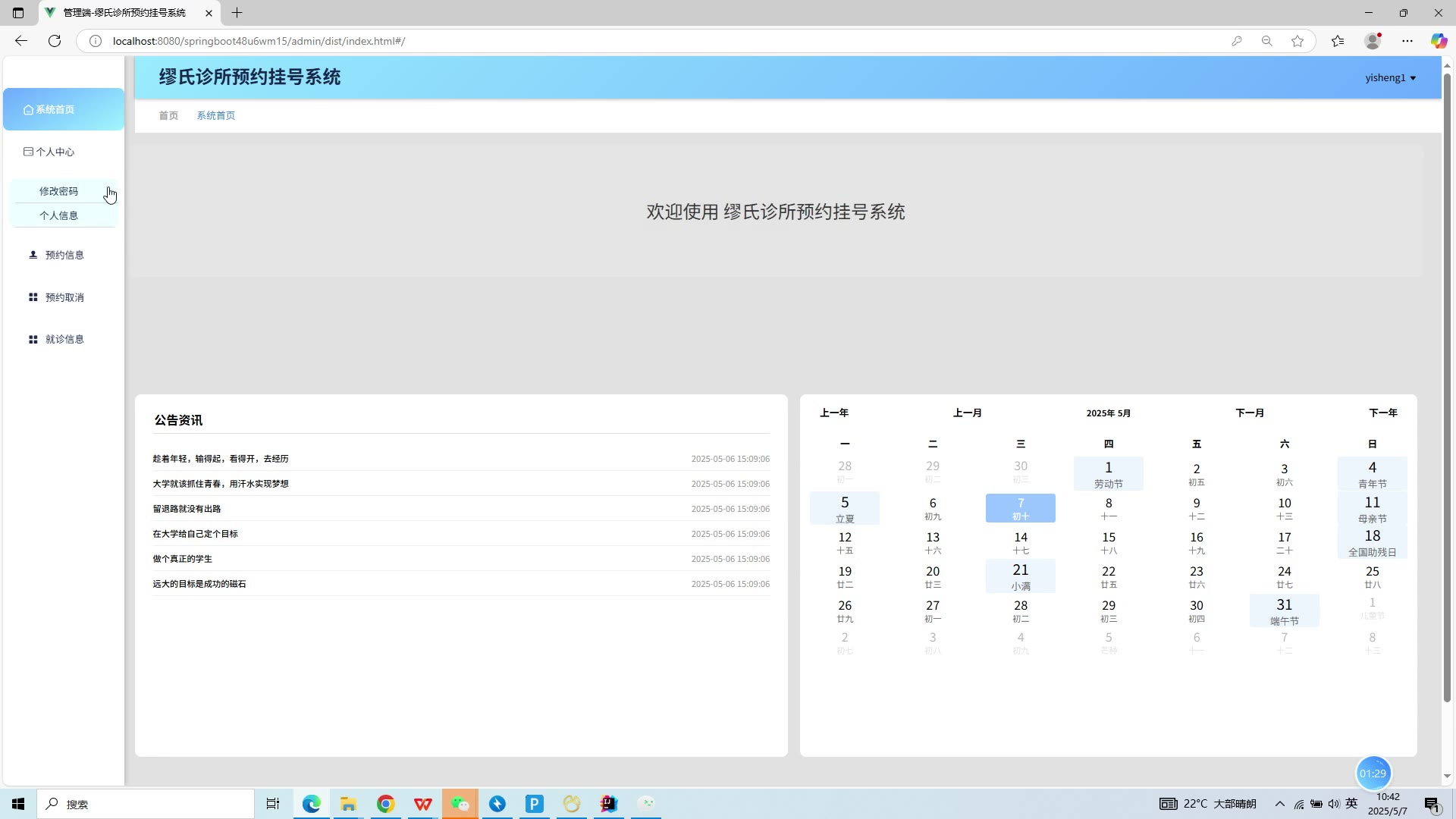Open 修改密码 submenu item
The image size is (1456, 819).
(58, 191)
